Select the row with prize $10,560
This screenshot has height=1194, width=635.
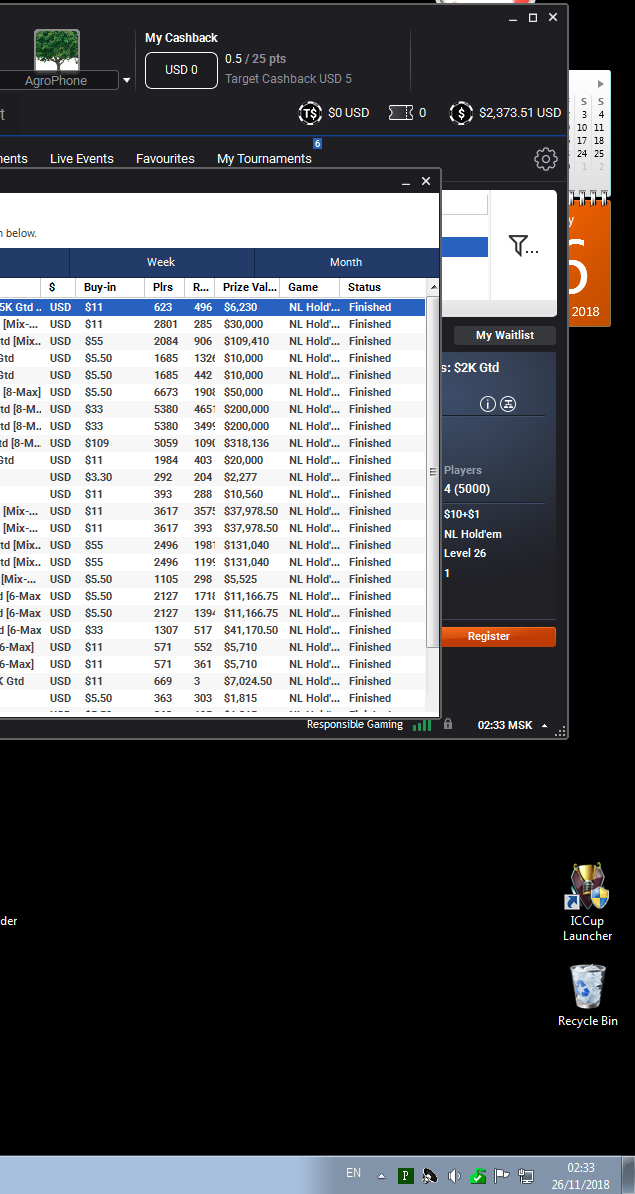(x=212, y=494)
